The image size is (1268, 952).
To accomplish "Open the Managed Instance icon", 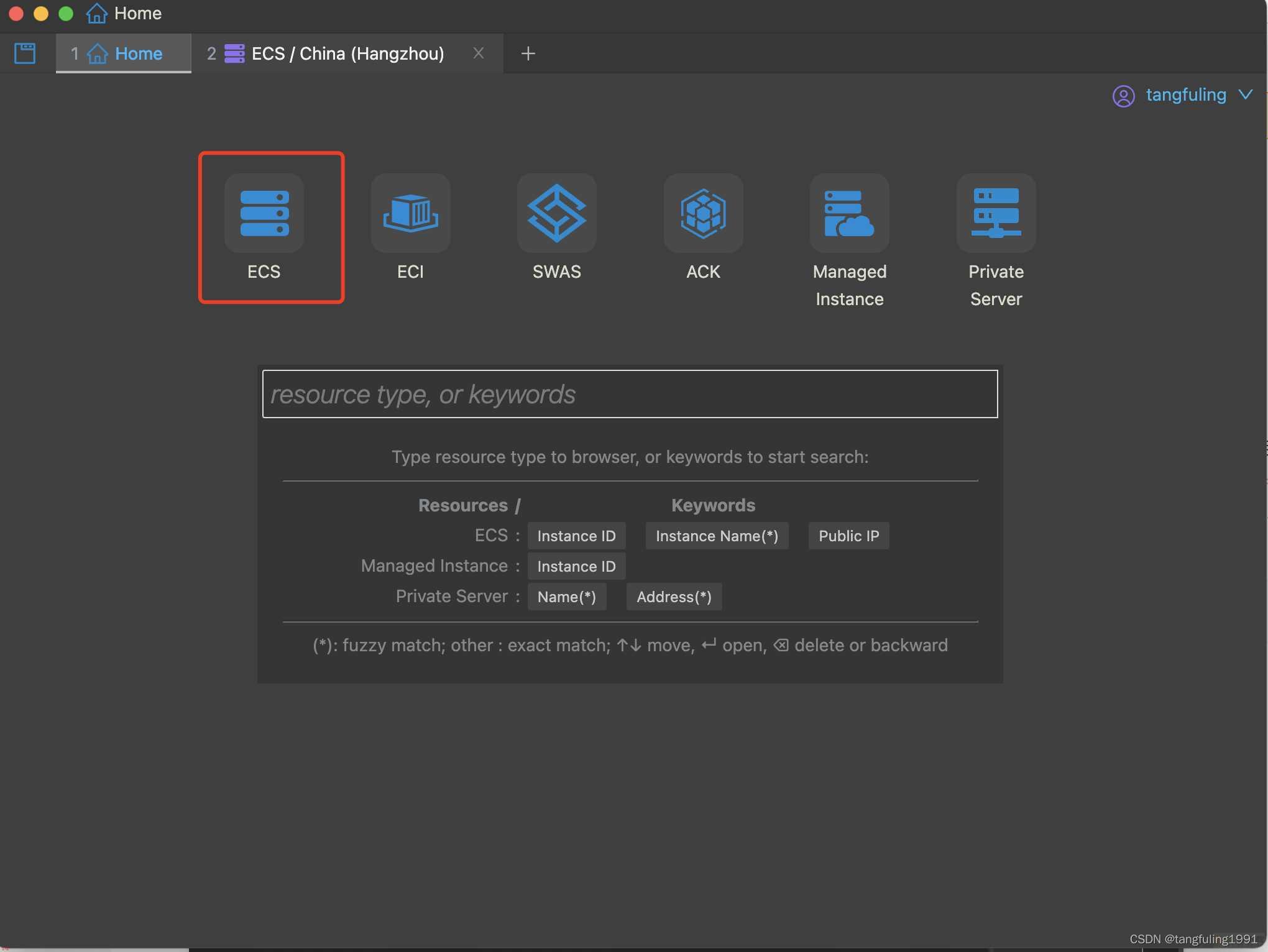I will [850, 213].
